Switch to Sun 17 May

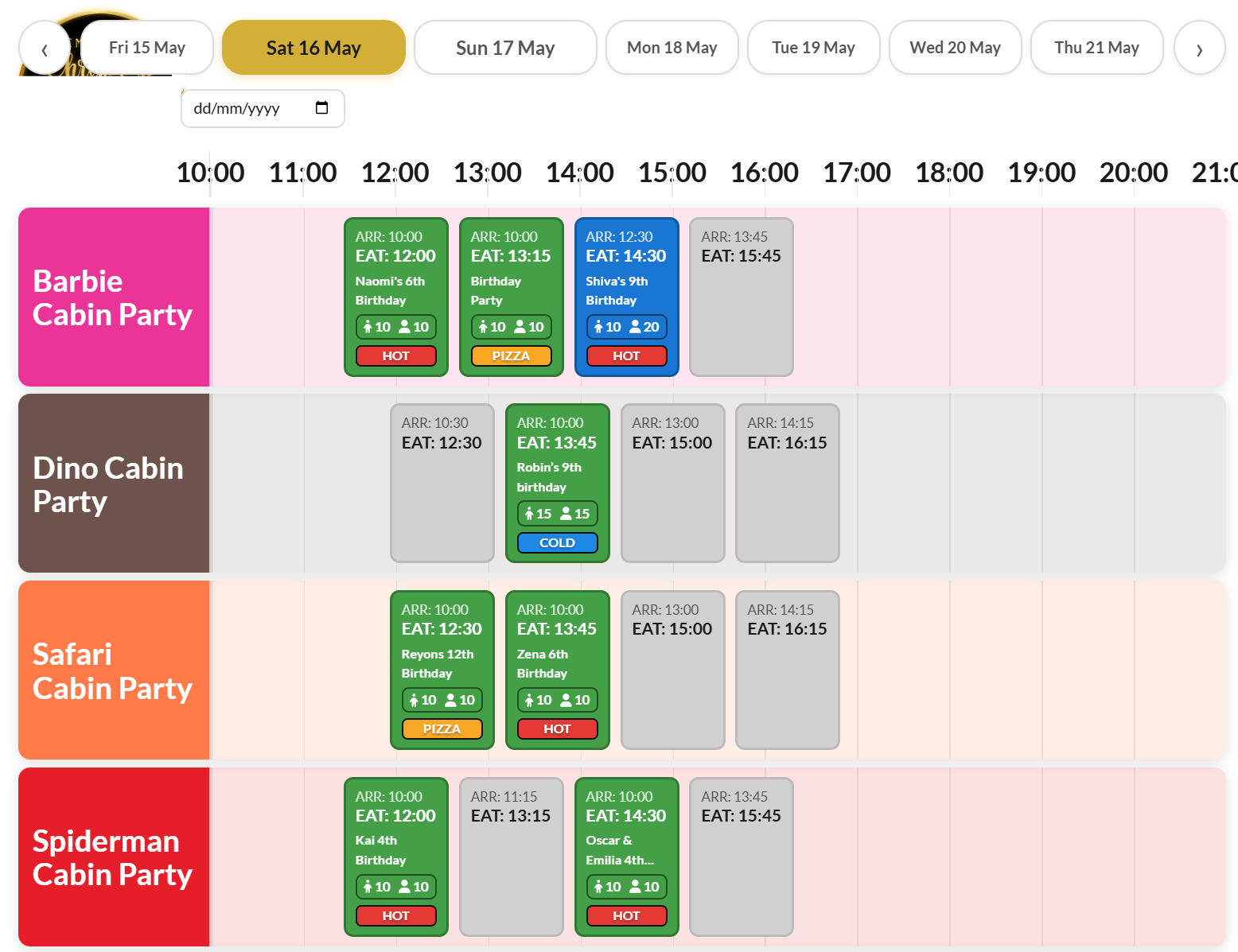(505, 48)
